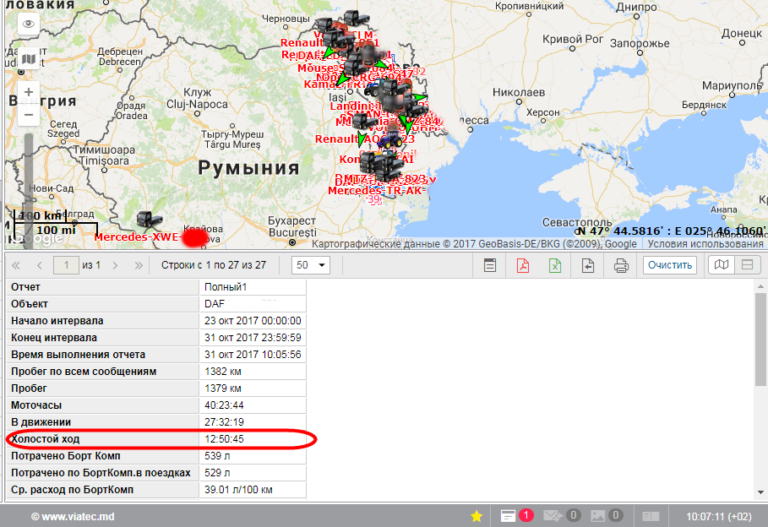Toggle map visibility with the eye icon
This screenshot has width=768, height=527.
point(28,23)
